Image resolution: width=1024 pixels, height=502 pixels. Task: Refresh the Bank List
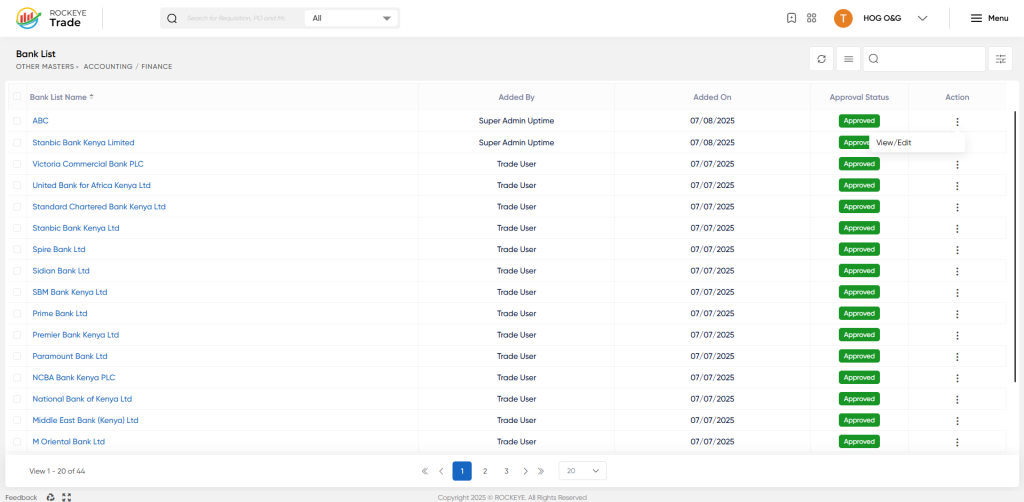tap(822, 59)
